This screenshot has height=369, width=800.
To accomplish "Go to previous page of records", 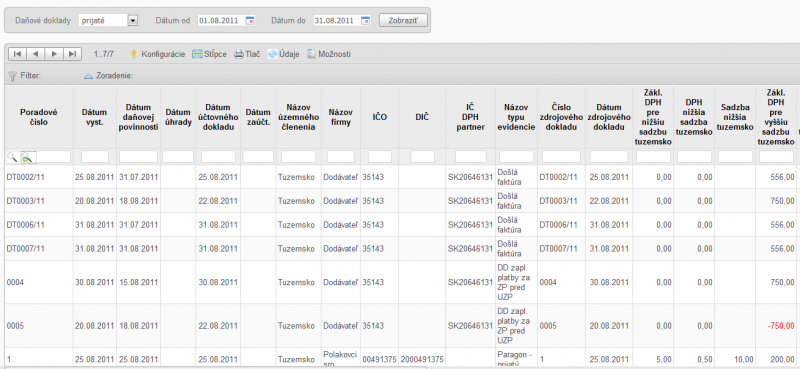I will (35, 54).
